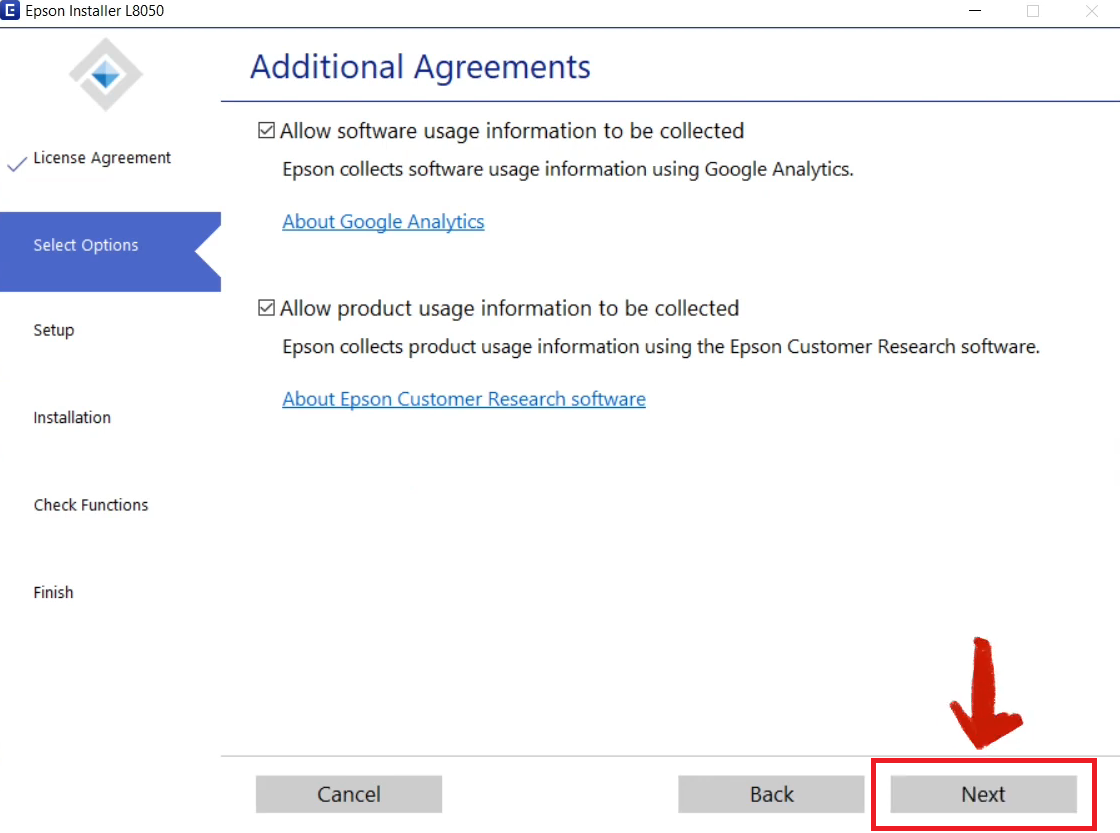Click the Additional Agreements heading
This screenshot has width=1120, height=833.
420,67
